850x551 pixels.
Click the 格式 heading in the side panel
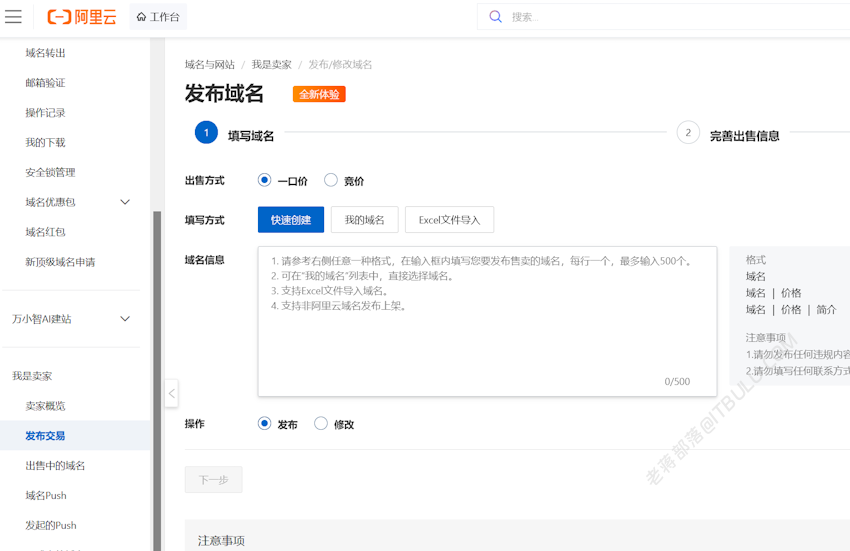point(756,260)
